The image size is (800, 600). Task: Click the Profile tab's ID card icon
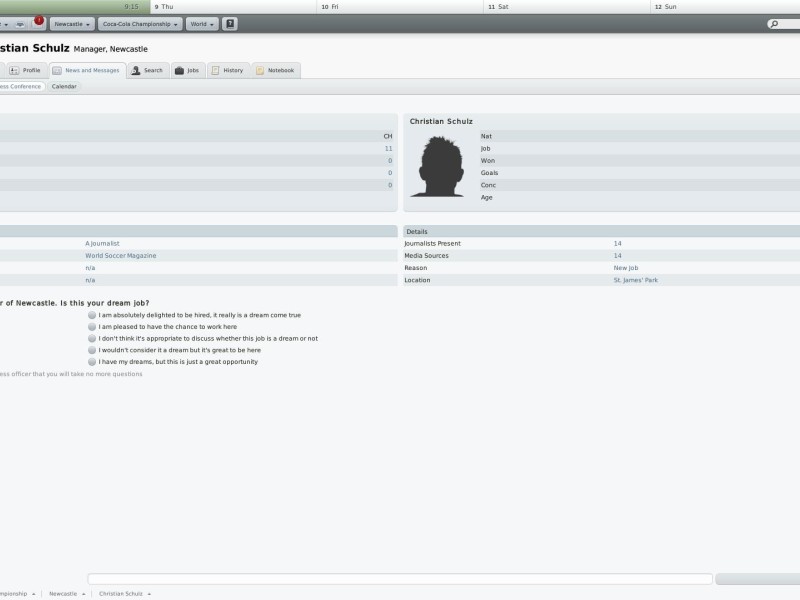point(15,70)
